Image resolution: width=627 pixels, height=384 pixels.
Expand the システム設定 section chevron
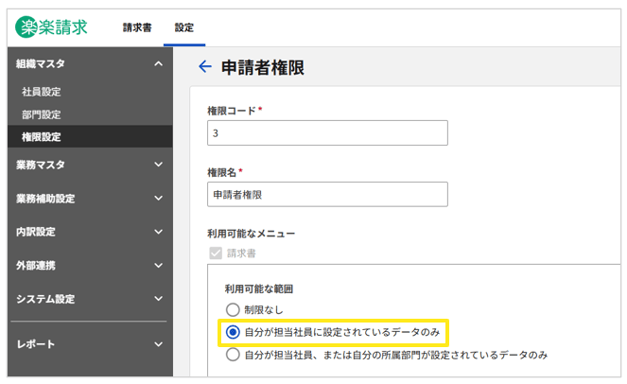(158, 298)
